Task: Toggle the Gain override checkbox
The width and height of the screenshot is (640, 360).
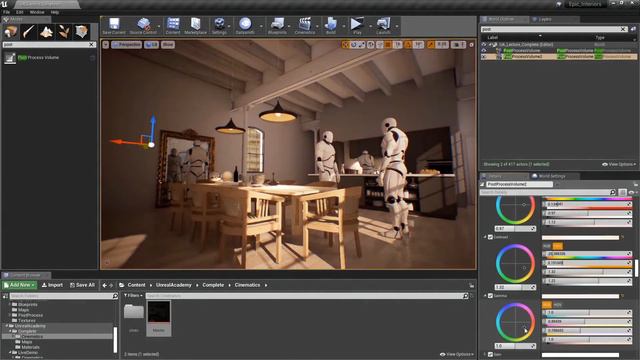Action: 491,355
